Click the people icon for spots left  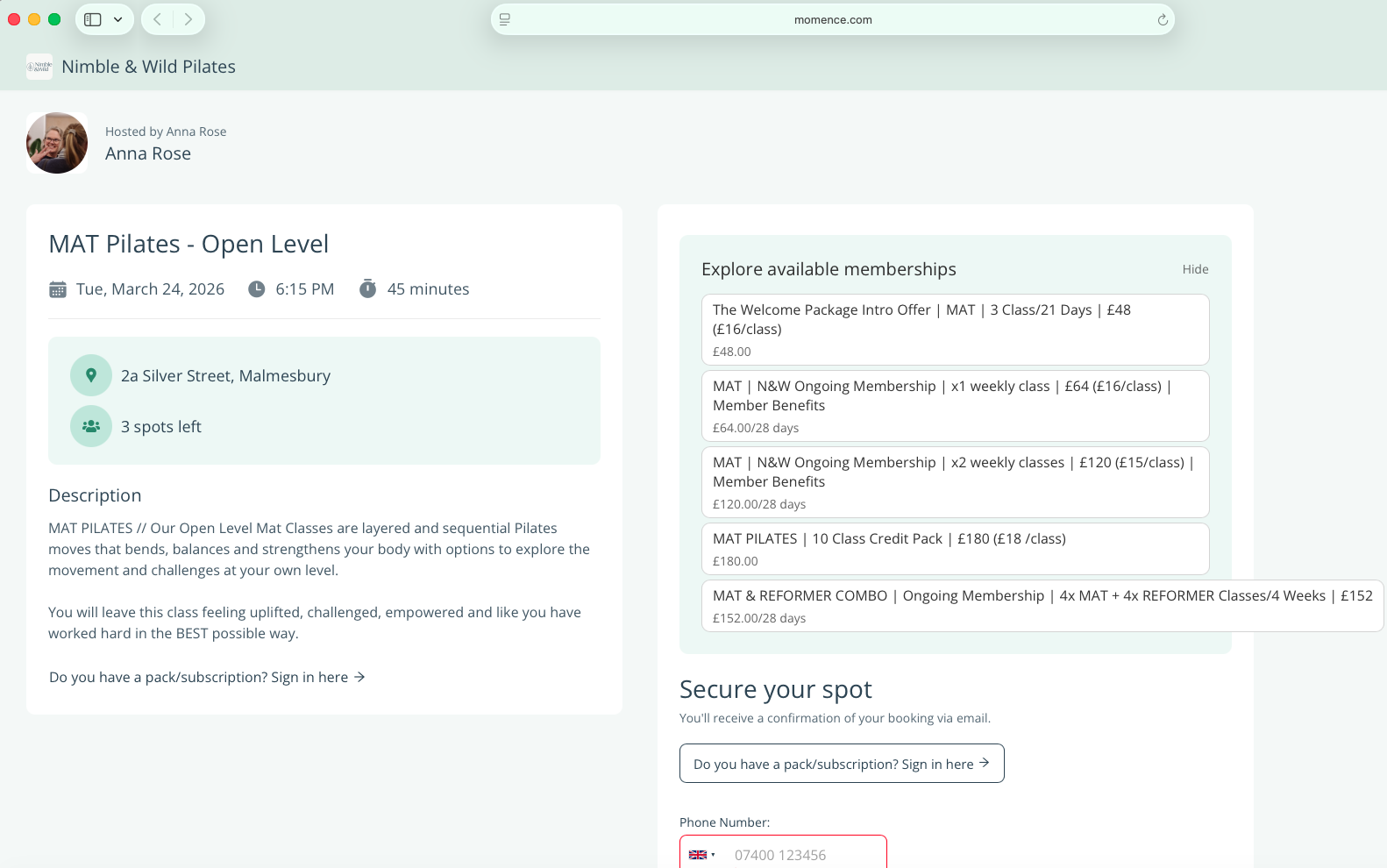click(x=91, y=426)
